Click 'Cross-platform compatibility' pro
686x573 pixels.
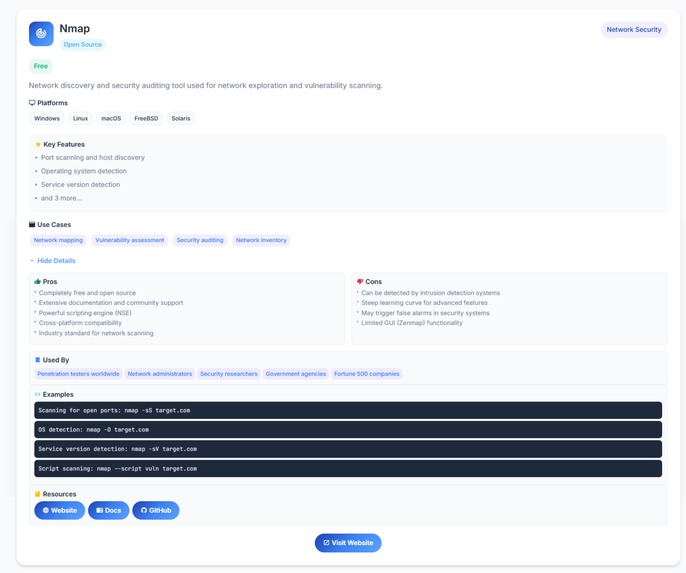tap(80, 323)
